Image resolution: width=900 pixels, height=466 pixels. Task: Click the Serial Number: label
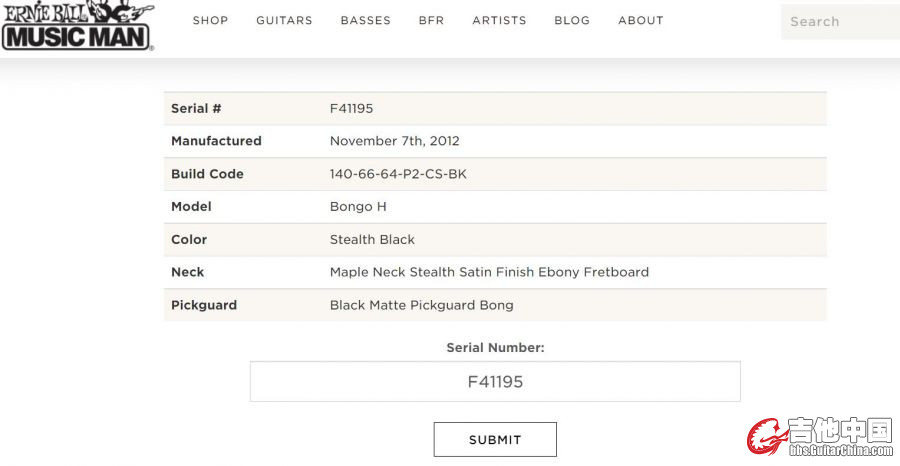[x=495, y=348]
